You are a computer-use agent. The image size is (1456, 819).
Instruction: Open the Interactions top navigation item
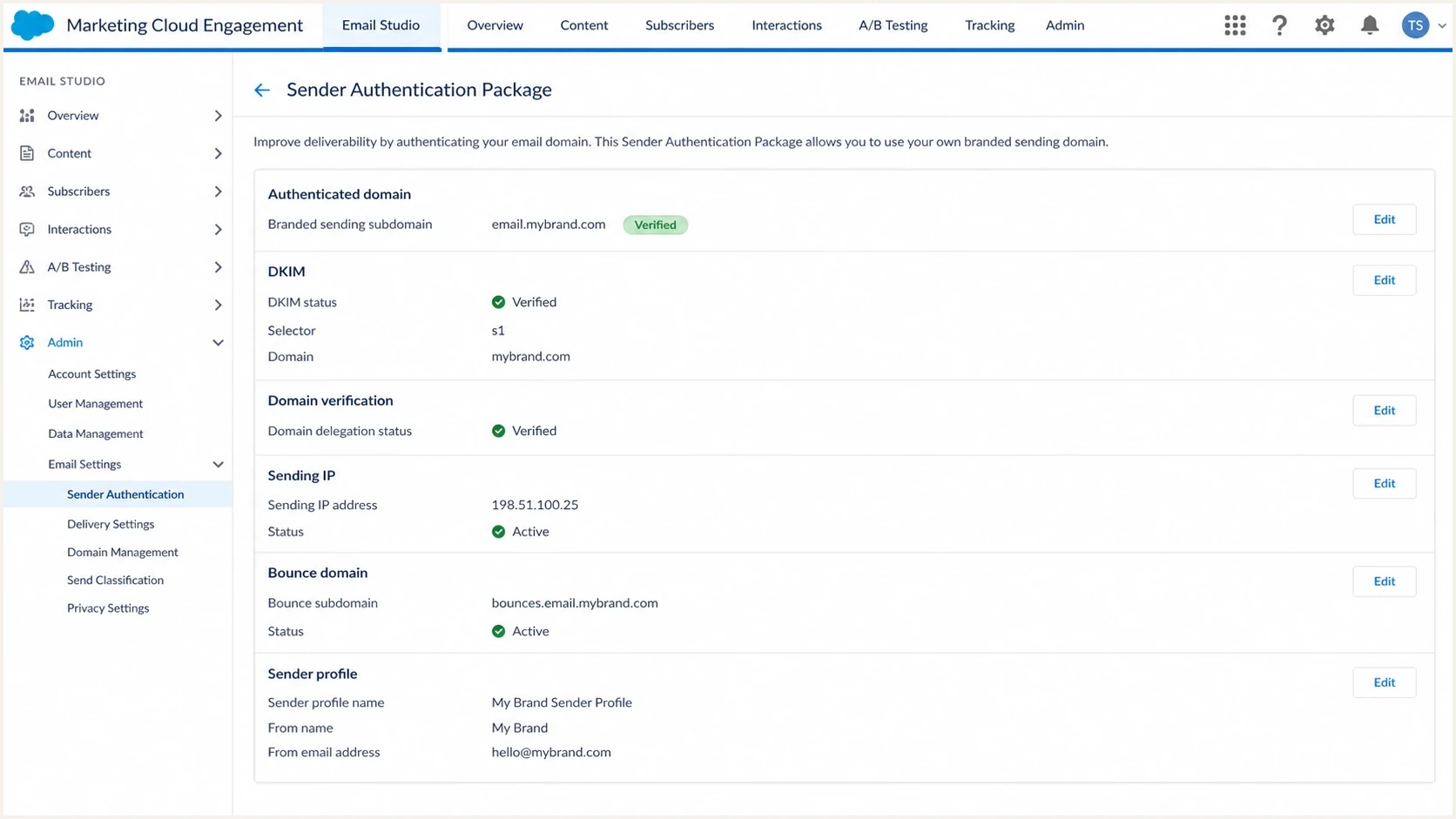point(786,25)
